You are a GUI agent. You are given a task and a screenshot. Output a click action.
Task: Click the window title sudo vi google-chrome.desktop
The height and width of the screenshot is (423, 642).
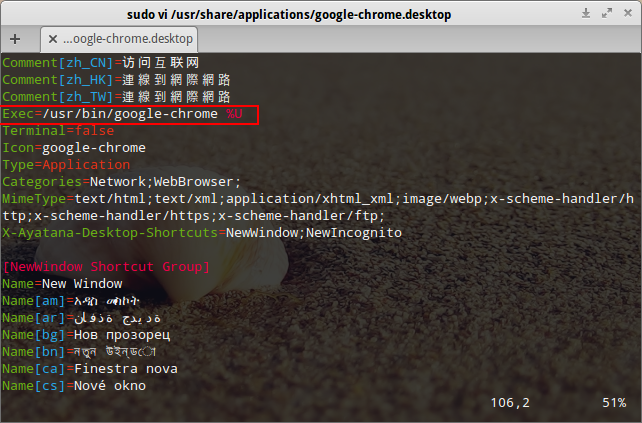[x=289, y=15]
